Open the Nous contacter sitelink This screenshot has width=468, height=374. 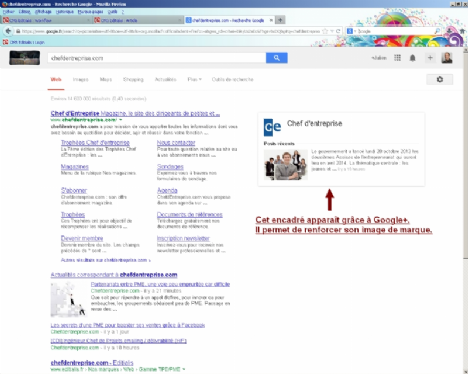tap(176, 143)
